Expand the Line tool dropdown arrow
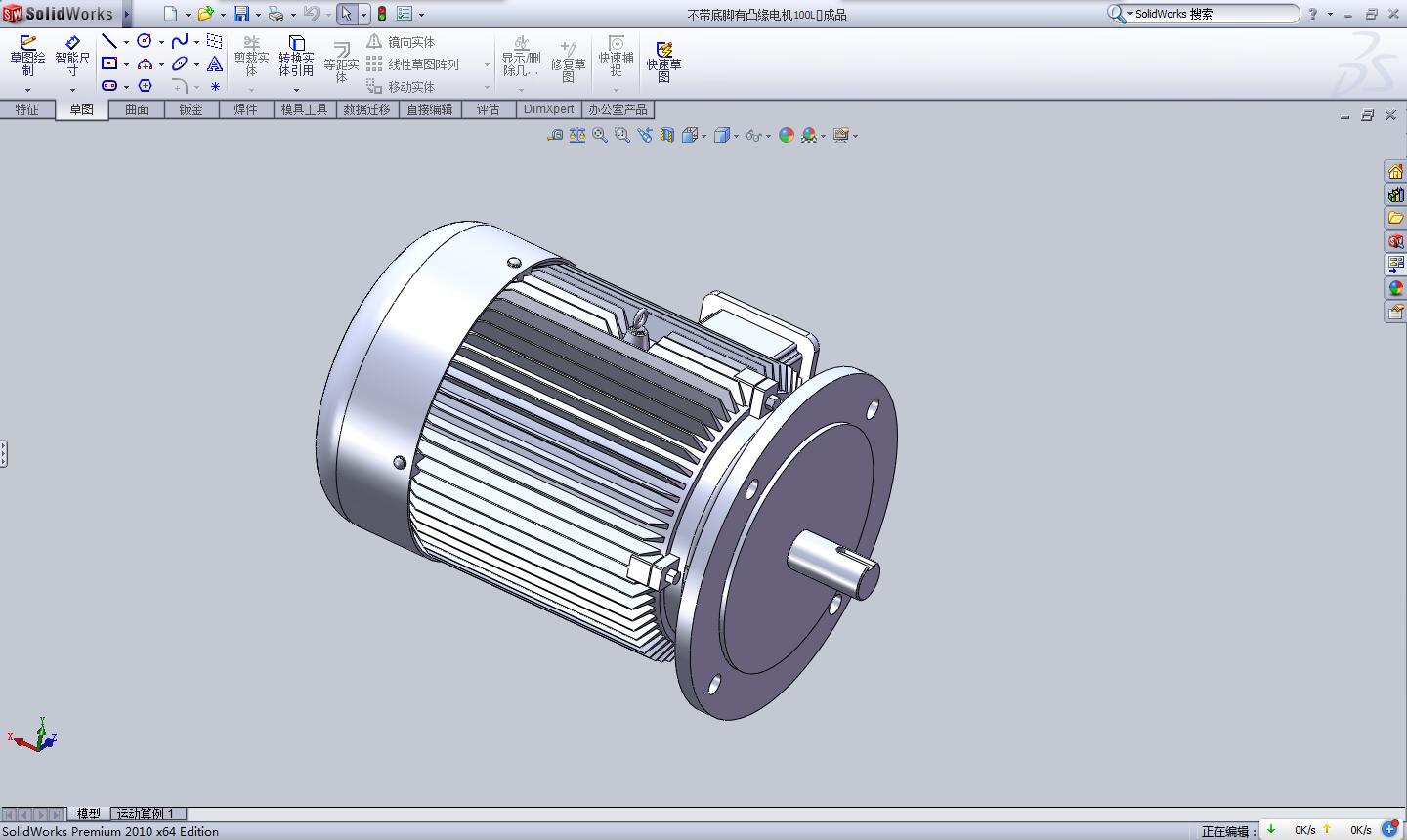 tap(126, 42)
